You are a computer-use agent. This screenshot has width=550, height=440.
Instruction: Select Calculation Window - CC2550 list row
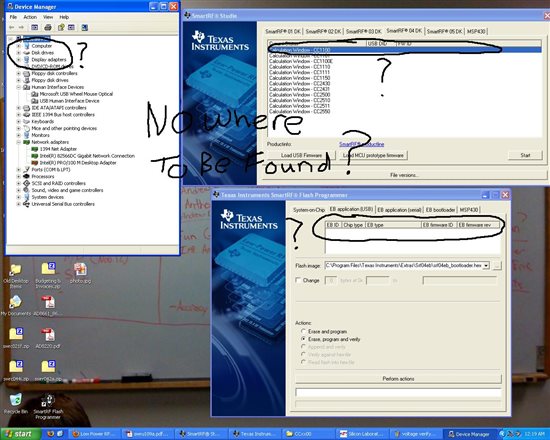point(300,112)
